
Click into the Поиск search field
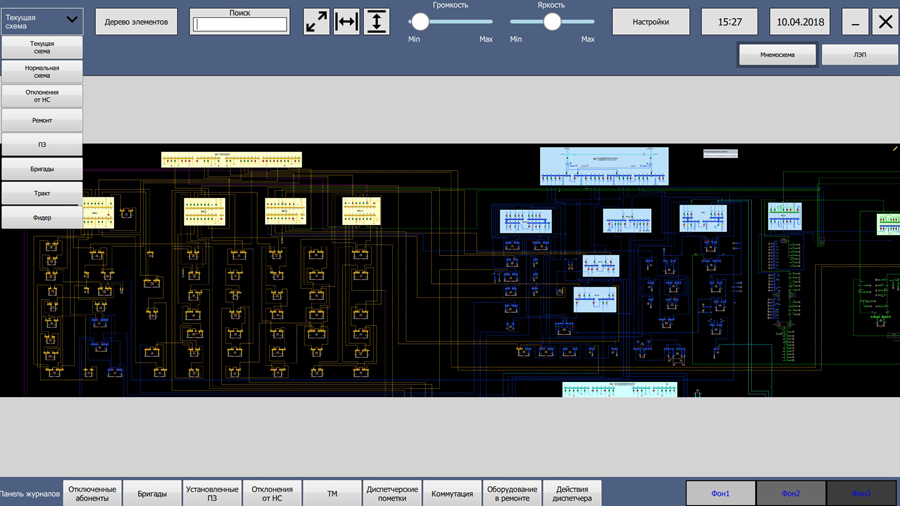(240, 24)
